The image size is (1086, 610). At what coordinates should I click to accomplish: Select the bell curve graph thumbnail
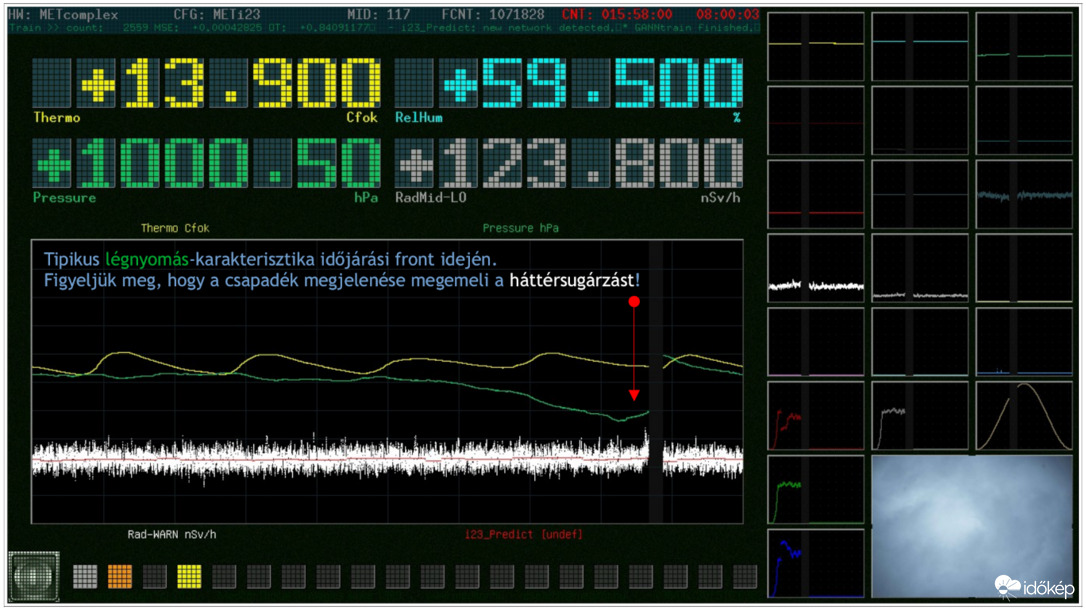tap(1023, 416)
